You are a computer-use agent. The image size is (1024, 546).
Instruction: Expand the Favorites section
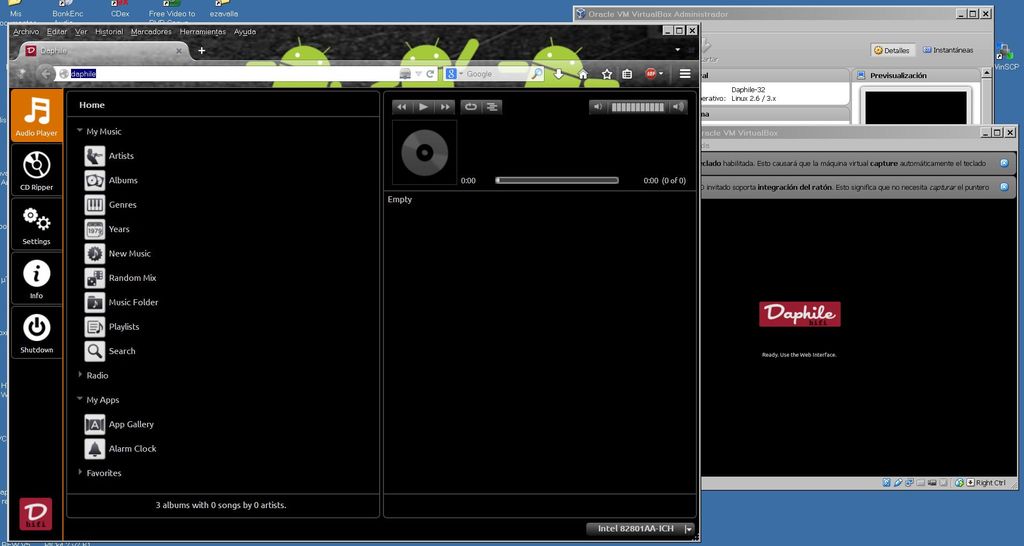coord(80,472)
